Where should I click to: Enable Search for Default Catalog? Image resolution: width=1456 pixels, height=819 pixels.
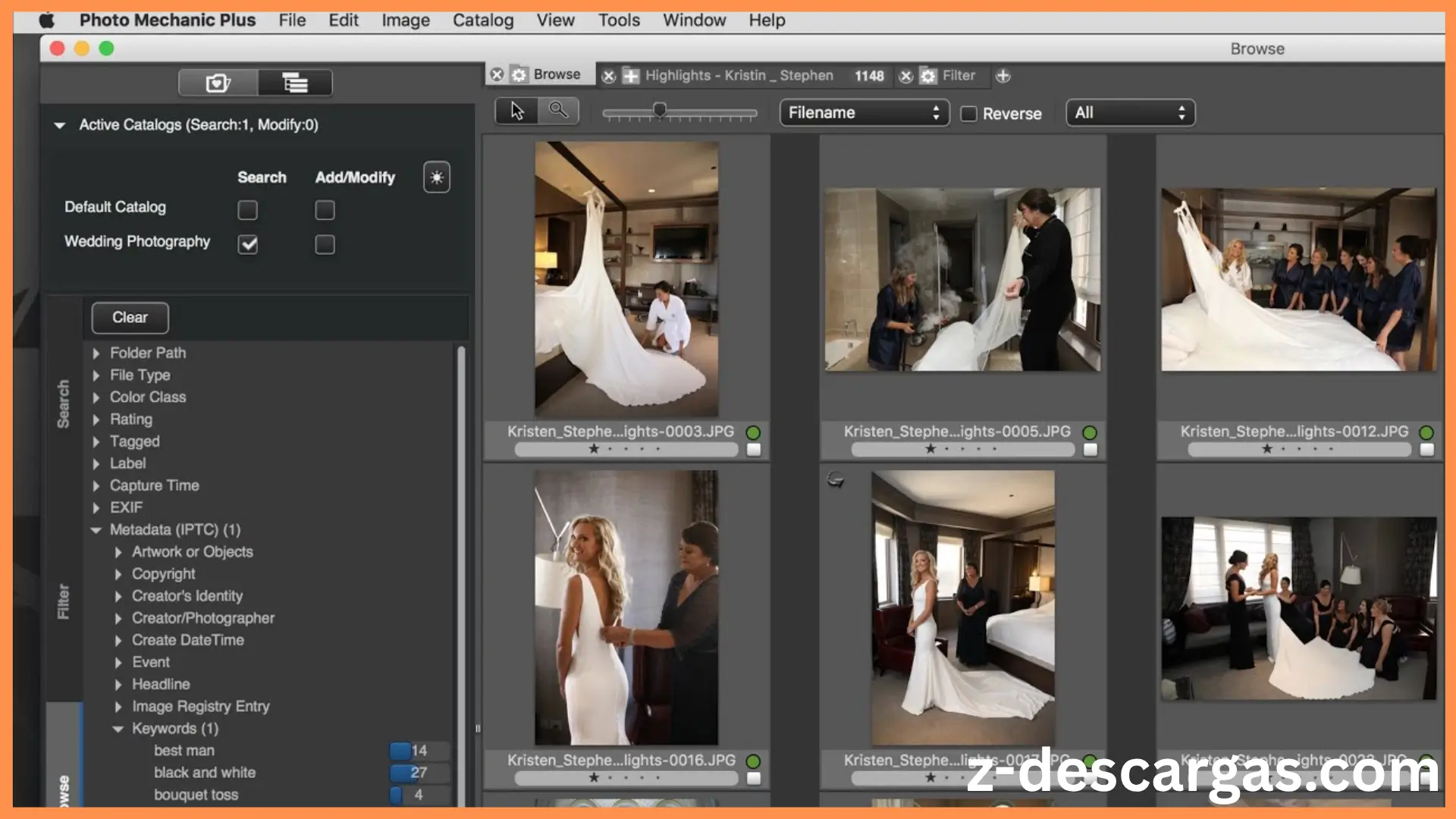(x=247, y=210)
